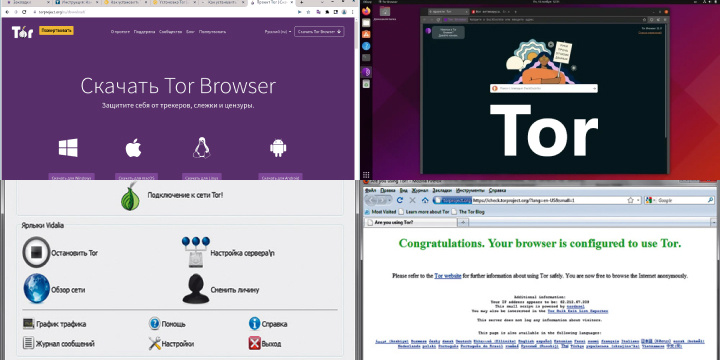Open Trash from the Ubuntu dock

click(x=366, y=84)
